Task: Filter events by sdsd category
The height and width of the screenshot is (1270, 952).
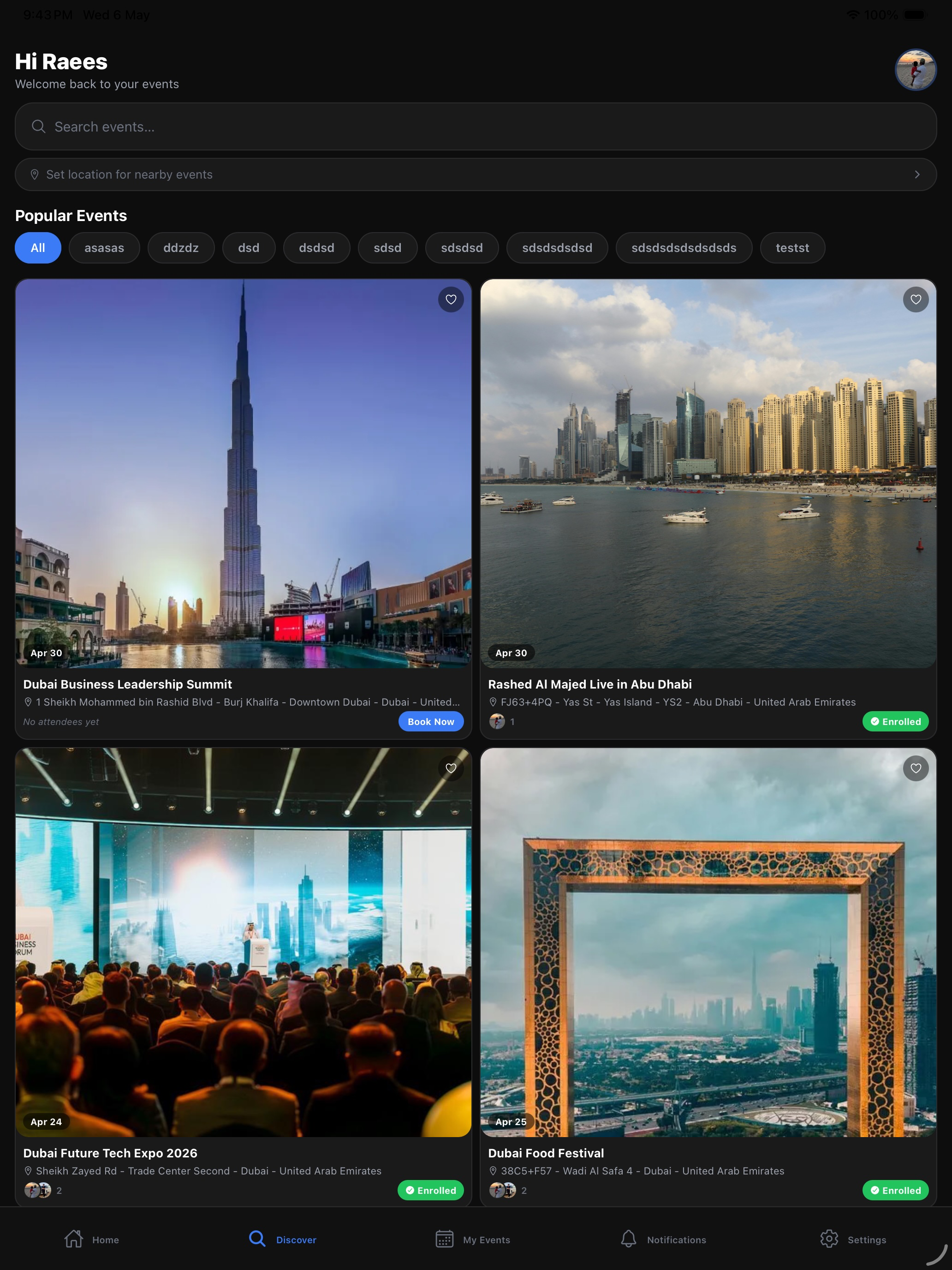Action: point(387,248)
